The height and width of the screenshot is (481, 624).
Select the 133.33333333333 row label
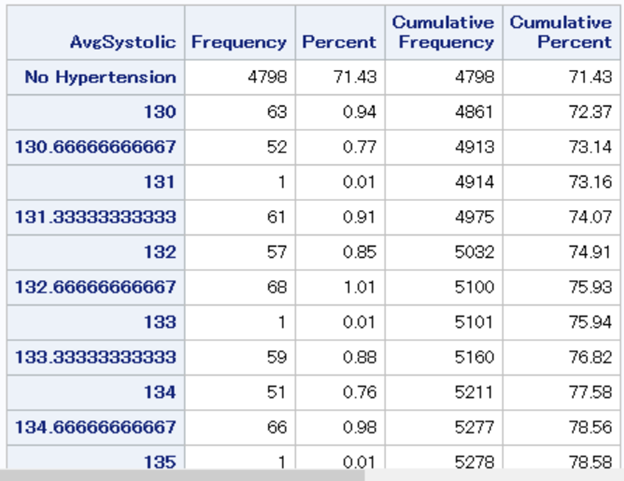(x=96, y=357)
